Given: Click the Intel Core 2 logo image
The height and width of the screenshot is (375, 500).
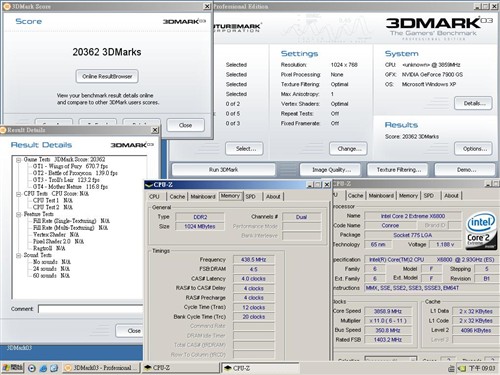Looking at the screenshot, I should pyautogui.click(x=480, y=230).
